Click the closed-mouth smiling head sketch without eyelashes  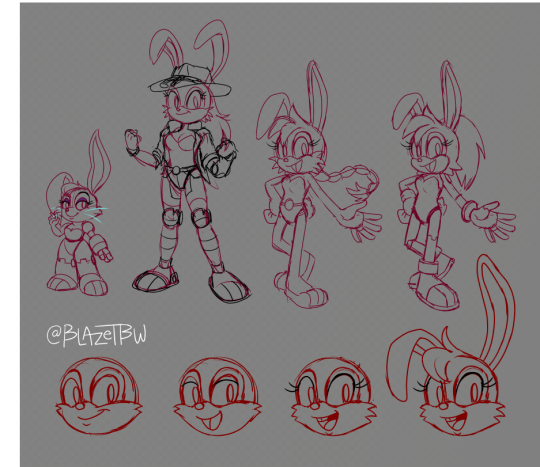pos(99,396)
